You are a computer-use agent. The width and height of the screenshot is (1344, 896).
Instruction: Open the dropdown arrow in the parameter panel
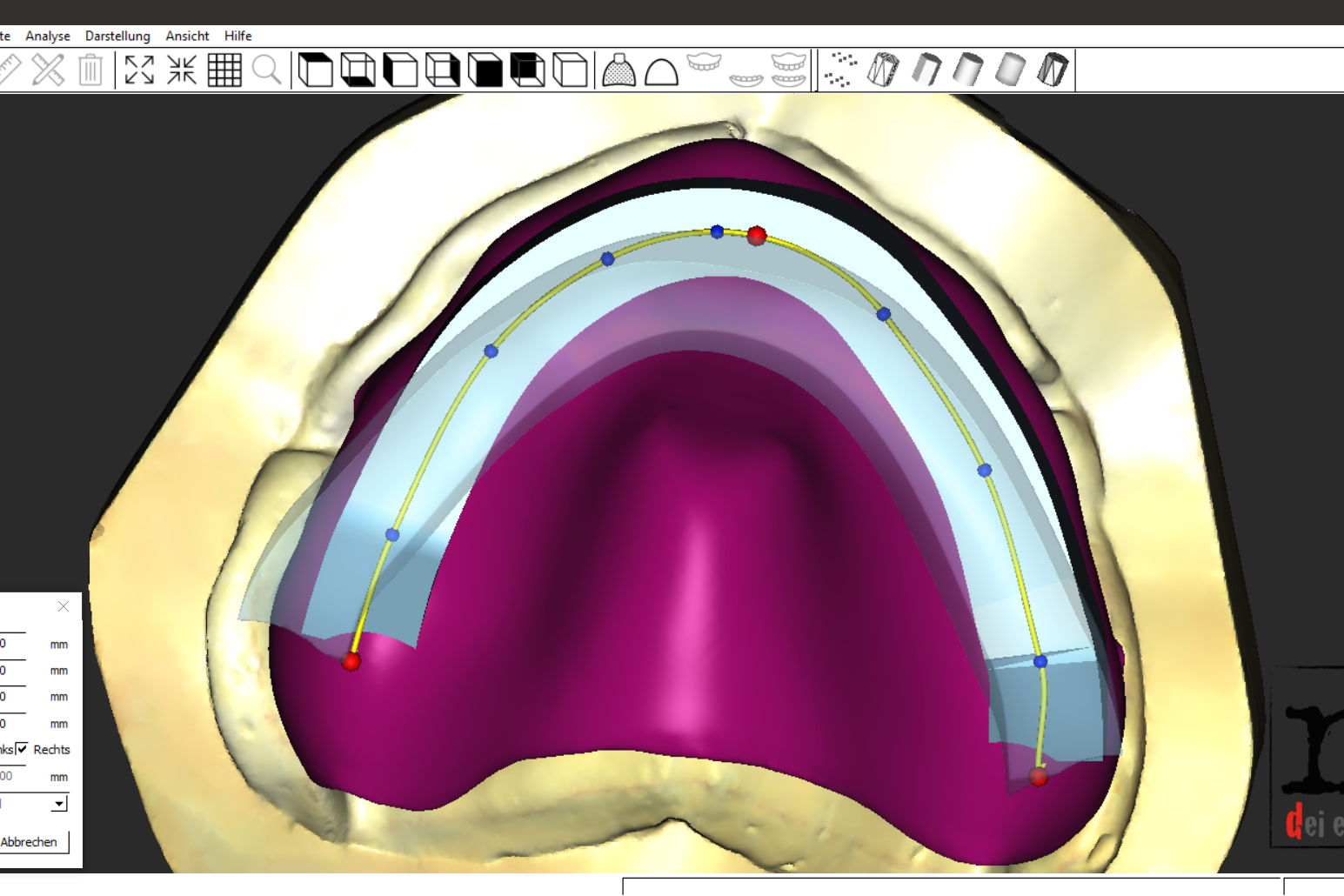[x=58, y=804]
